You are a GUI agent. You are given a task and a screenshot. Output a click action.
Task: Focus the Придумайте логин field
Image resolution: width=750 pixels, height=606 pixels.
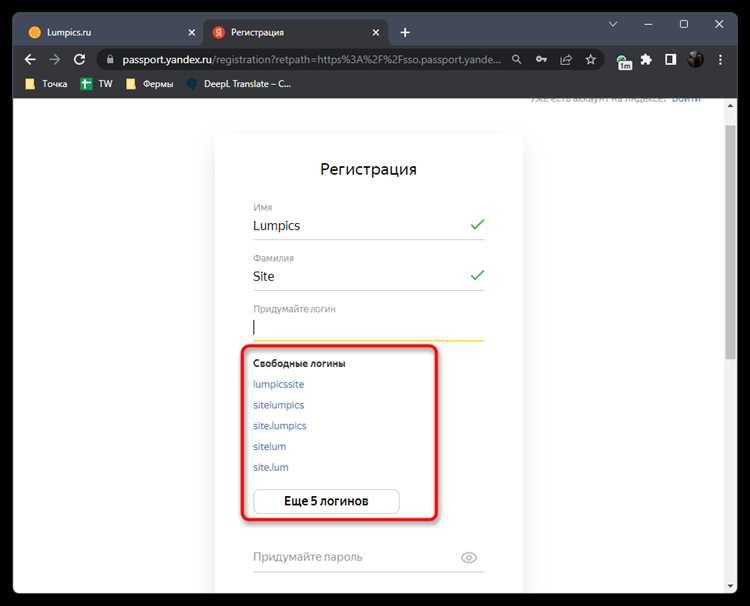[368, 327]
